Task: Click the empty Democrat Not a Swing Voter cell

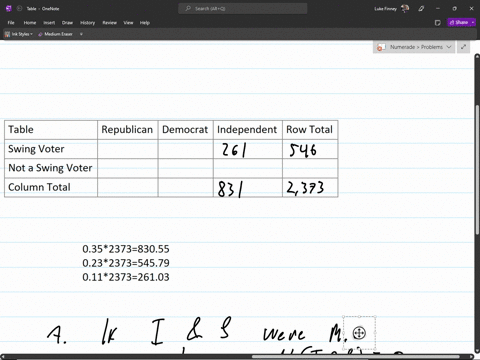Action: tap(185, 168)
